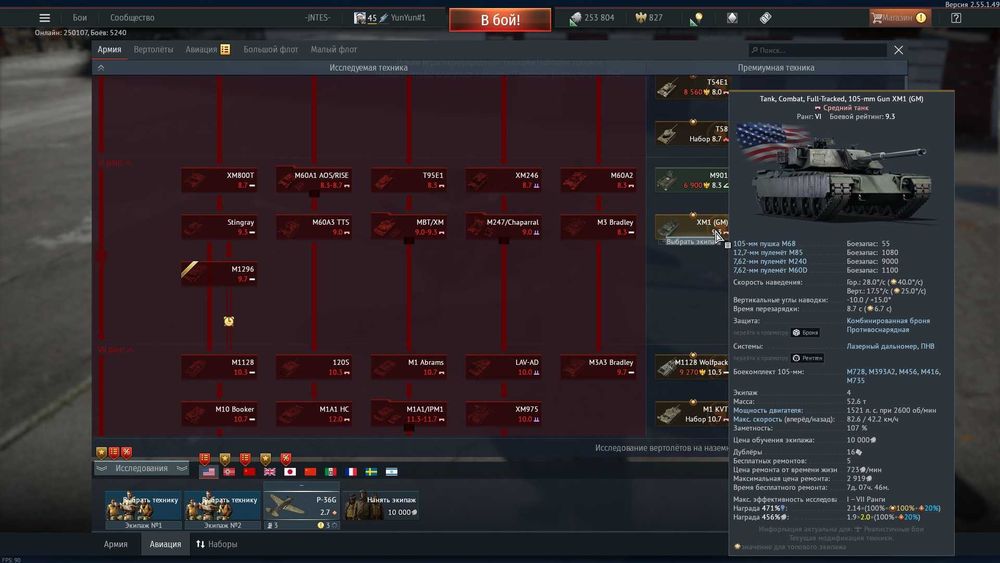Choose vehicle for Экипаж №2
Screen dimensions: 1000x563
223,509
